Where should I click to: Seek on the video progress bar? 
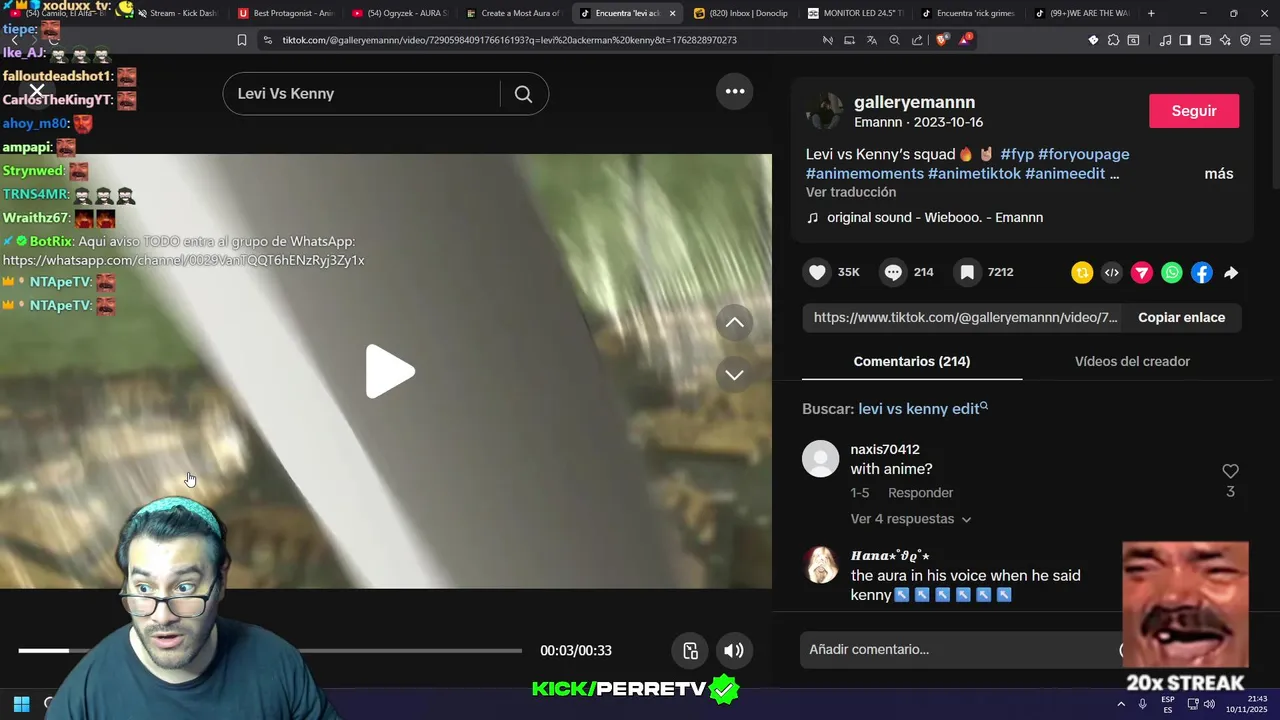click(270, 651)
